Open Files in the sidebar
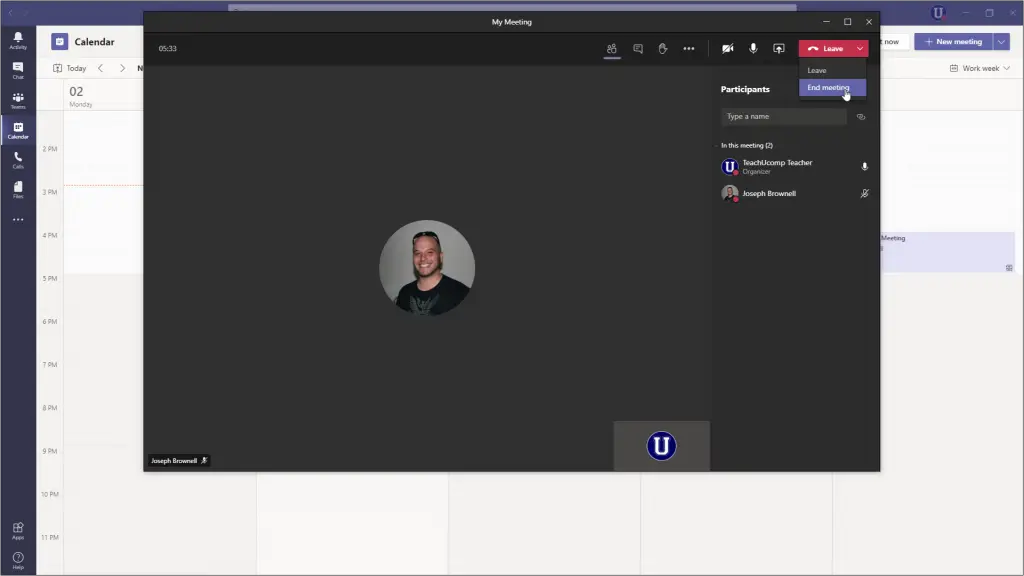 point(18,190)
